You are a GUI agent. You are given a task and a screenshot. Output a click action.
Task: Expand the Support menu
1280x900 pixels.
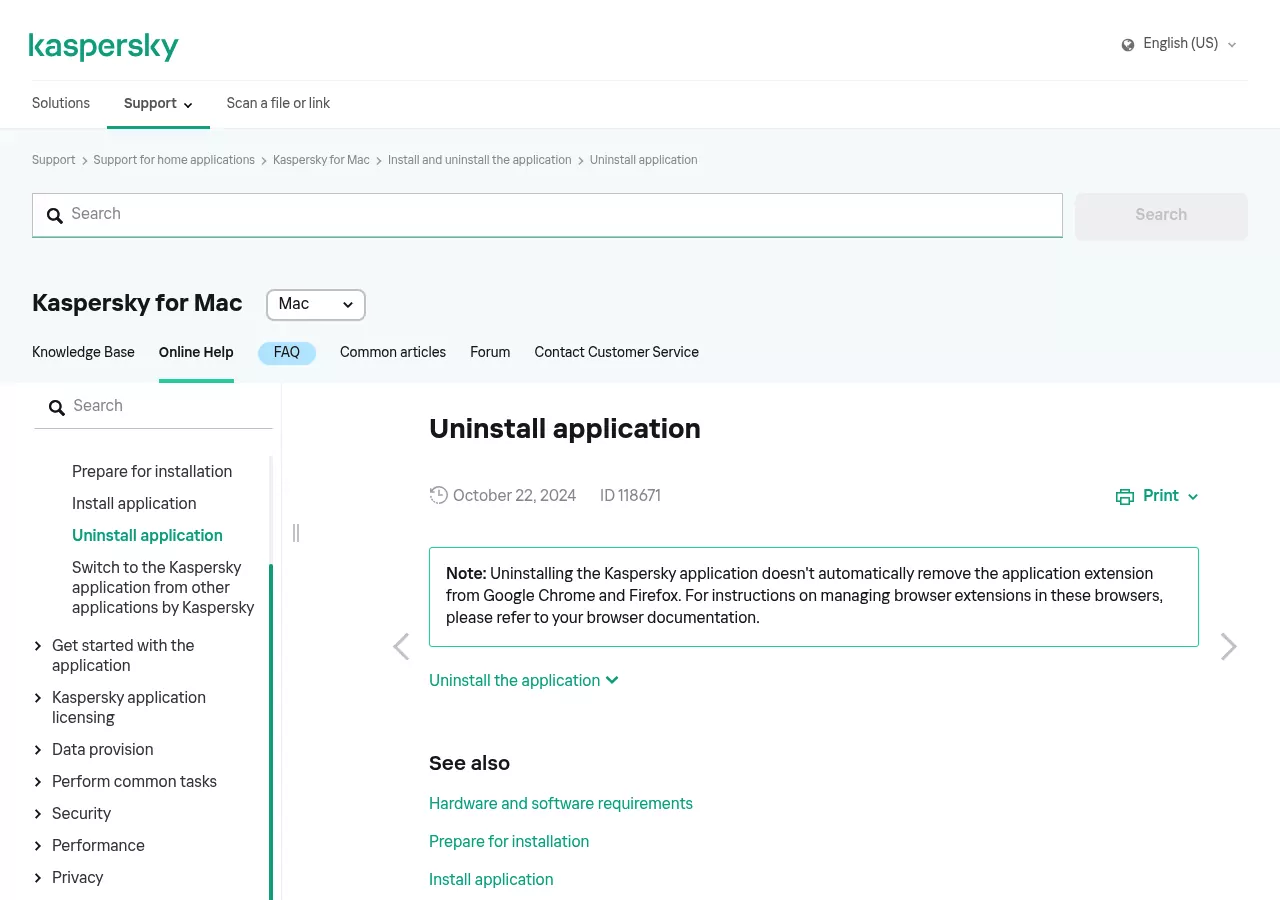click(158, 103)
